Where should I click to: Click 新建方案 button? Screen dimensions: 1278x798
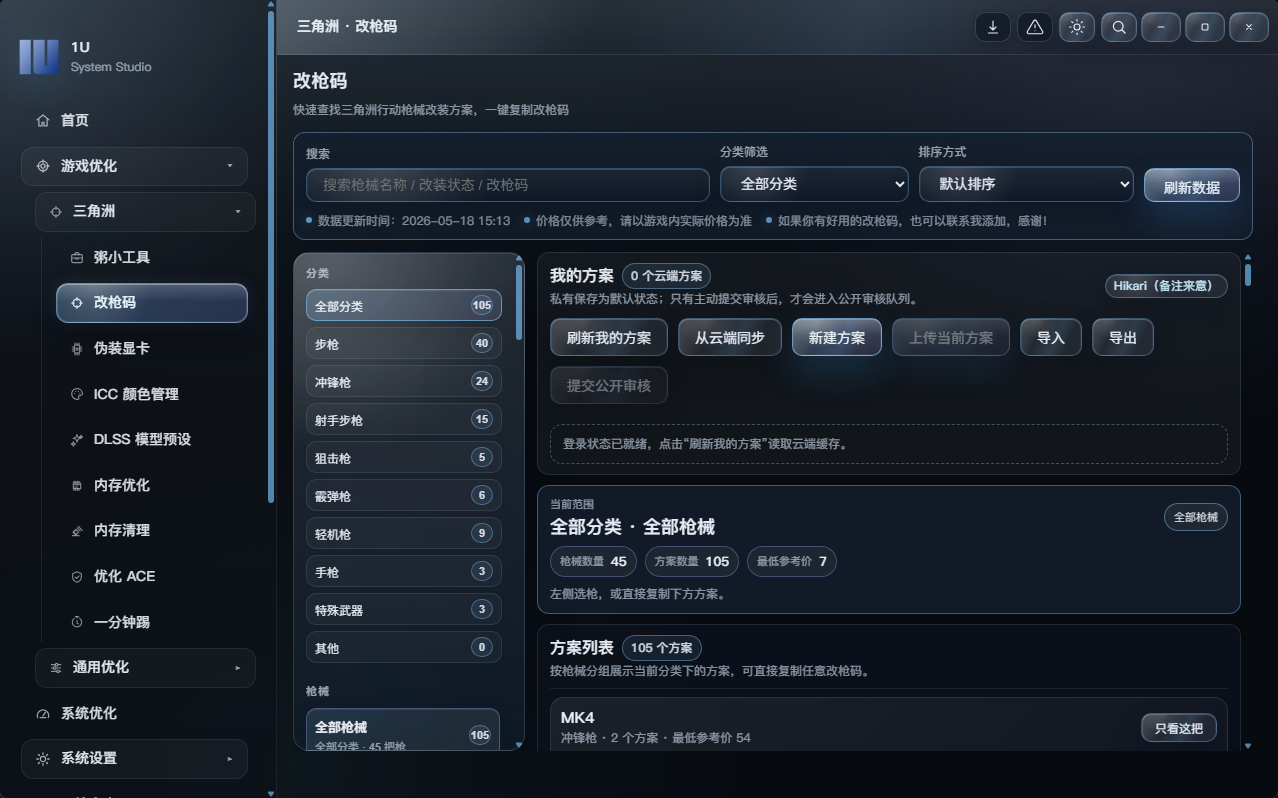click(x=837, y=337)
